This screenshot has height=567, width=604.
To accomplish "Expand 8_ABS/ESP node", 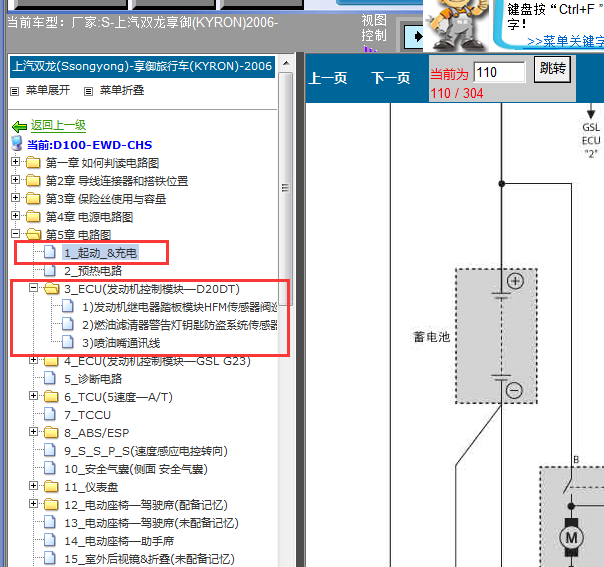I will click(34, 431).
